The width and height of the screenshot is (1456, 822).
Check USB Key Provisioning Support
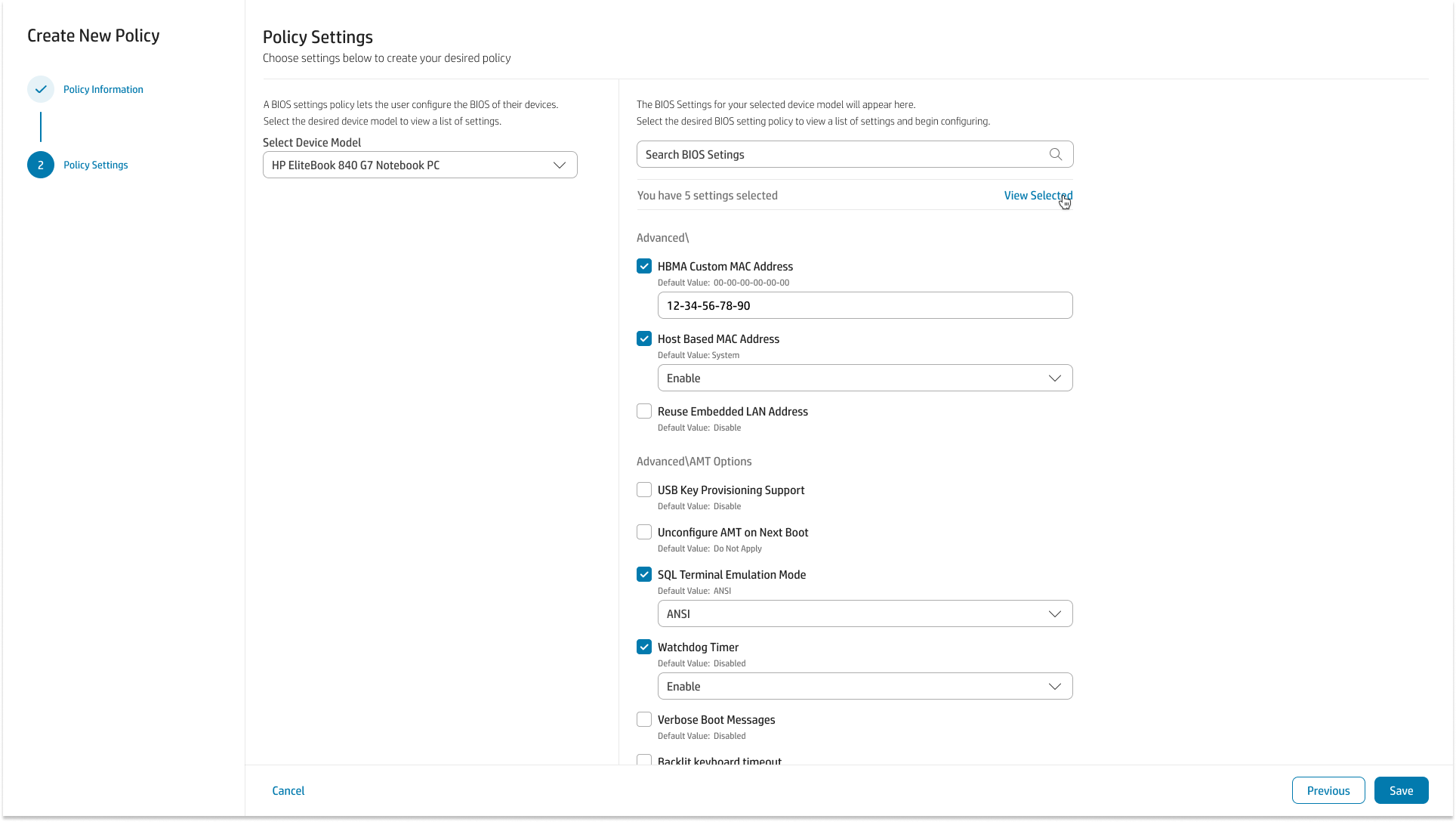click(643, 490)
